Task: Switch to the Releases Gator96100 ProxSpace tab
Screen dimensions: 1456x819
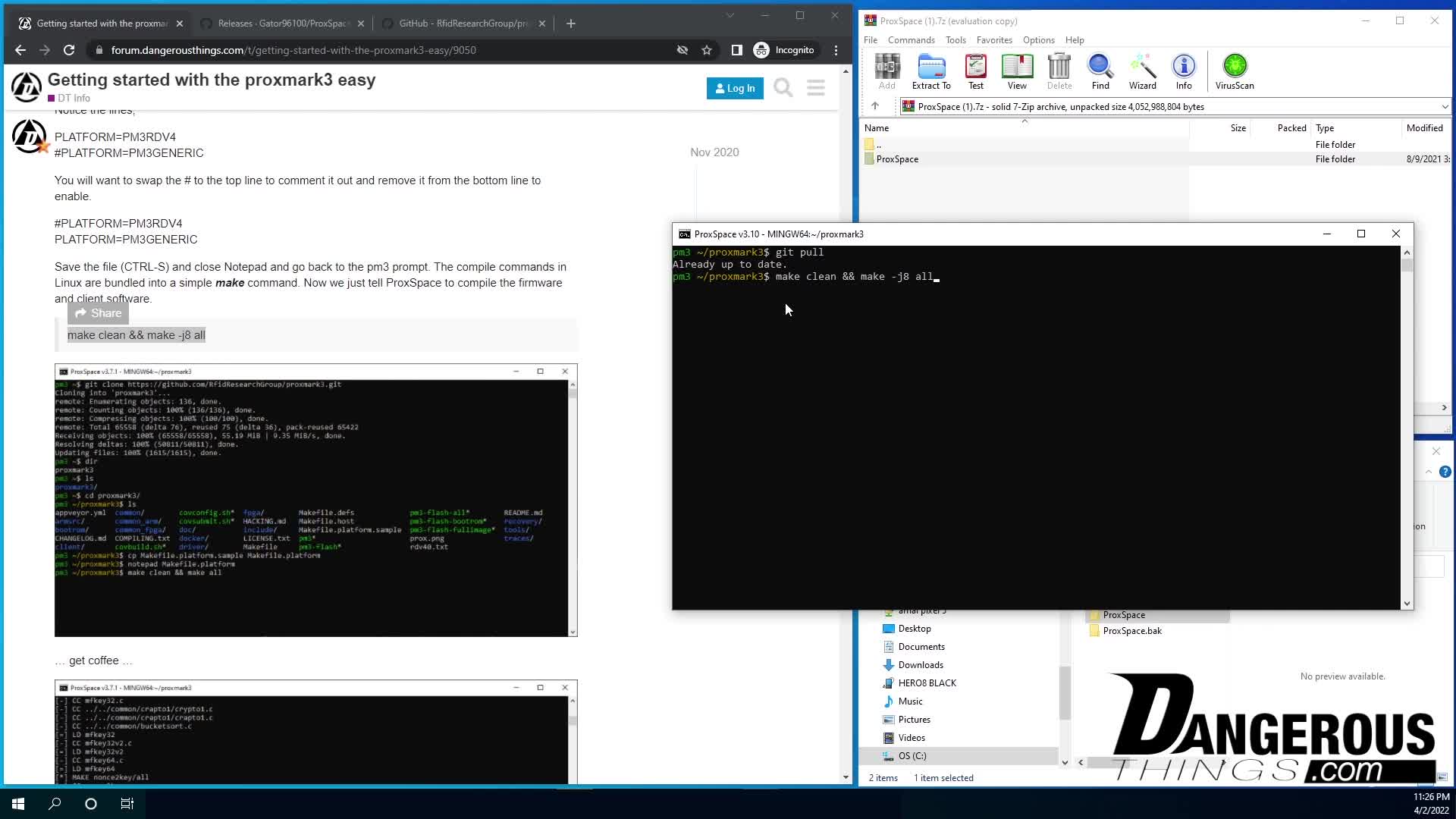Action: pyautogui.click(x=282, y=24)
